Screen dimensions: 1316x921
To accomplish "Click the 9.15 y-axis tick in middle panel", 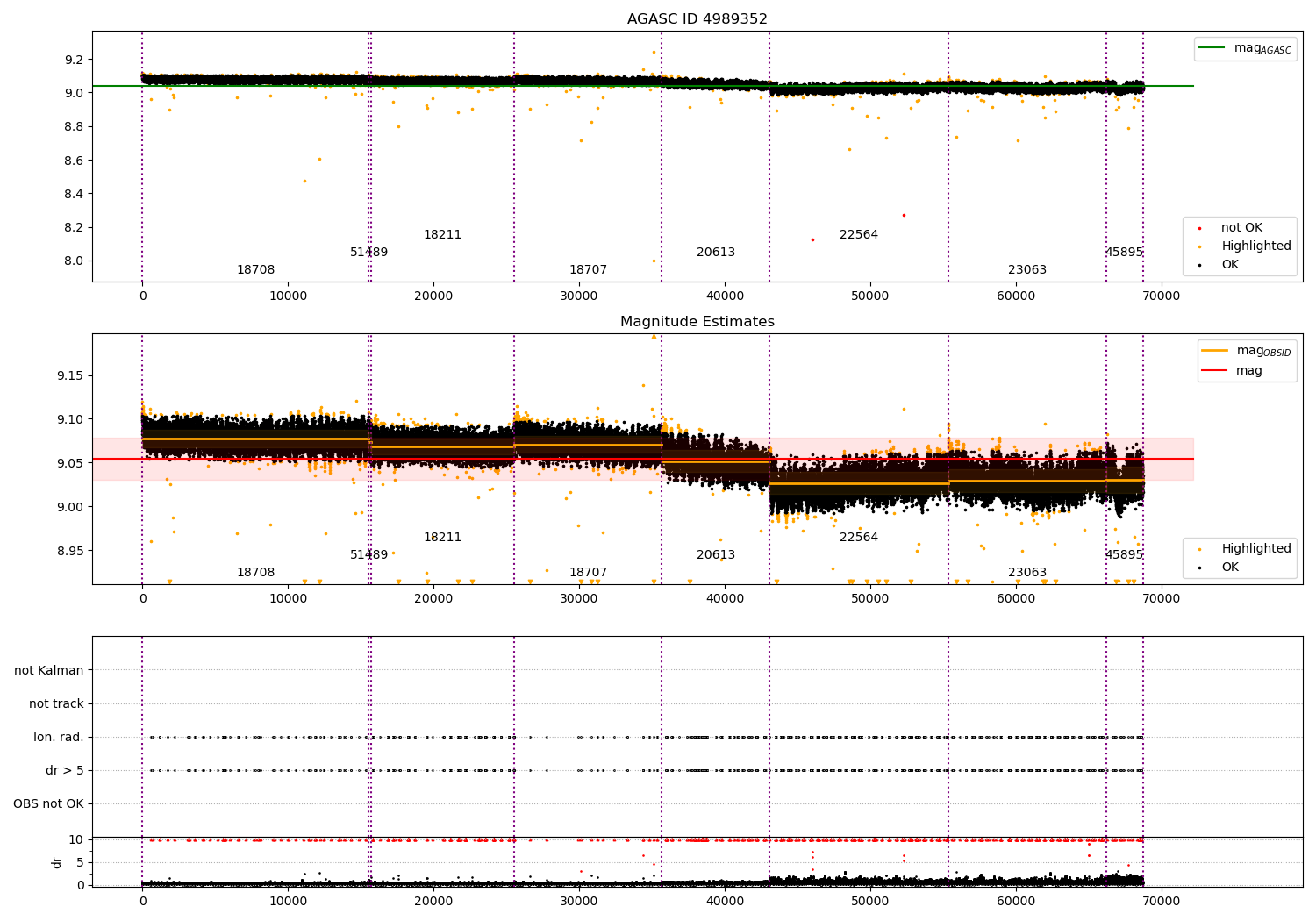I will point(70,376).
